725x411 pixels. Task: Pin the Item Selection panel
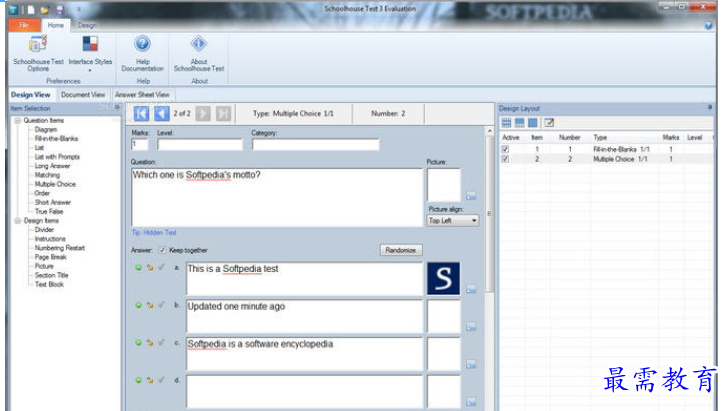[117, 107]
